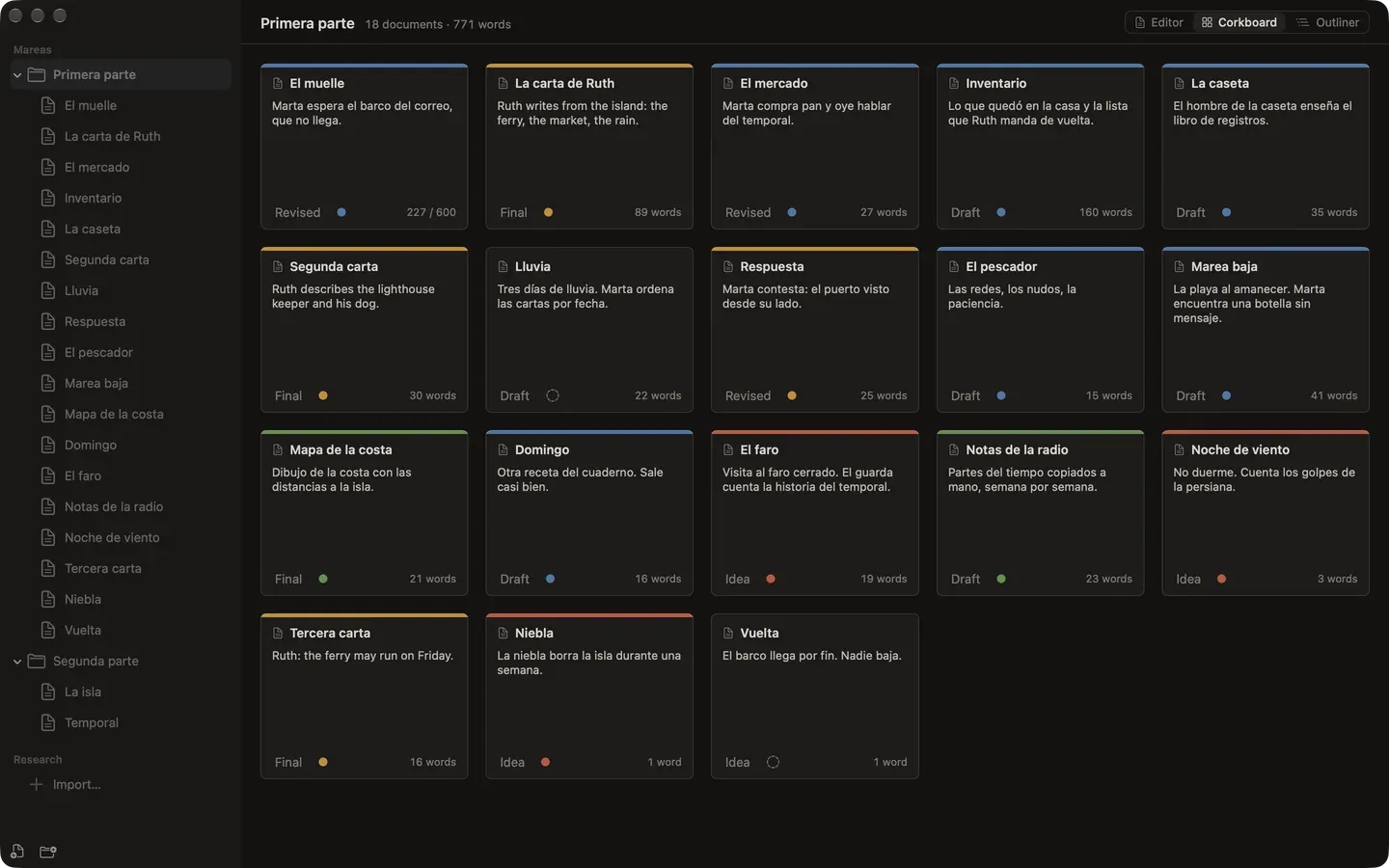This screenshot has width=1389, height=868.
Task: Collapse the Segunda parte folder chevron
Action: click(x=17, y=661)
